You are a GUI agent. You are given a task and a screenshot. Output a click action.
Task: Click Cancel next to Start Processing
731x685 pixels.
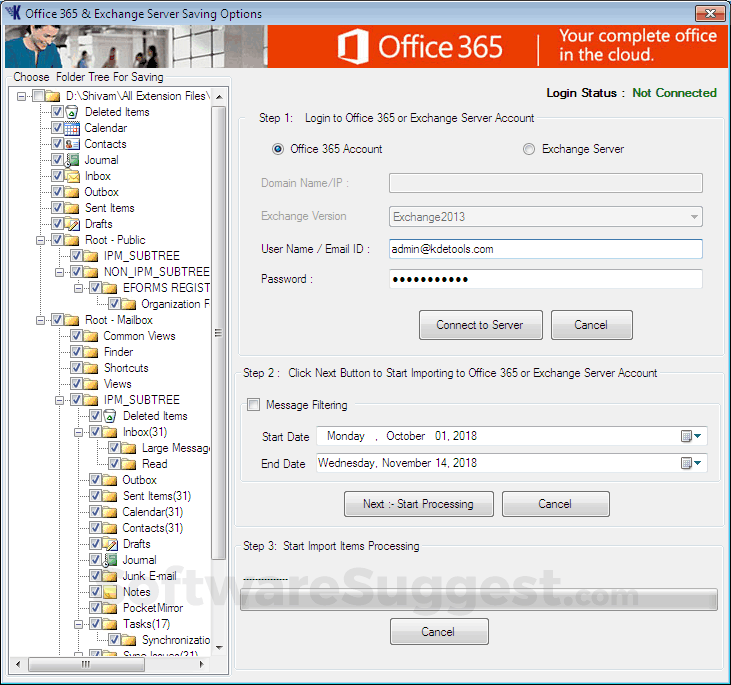click(x=556, y=504)
